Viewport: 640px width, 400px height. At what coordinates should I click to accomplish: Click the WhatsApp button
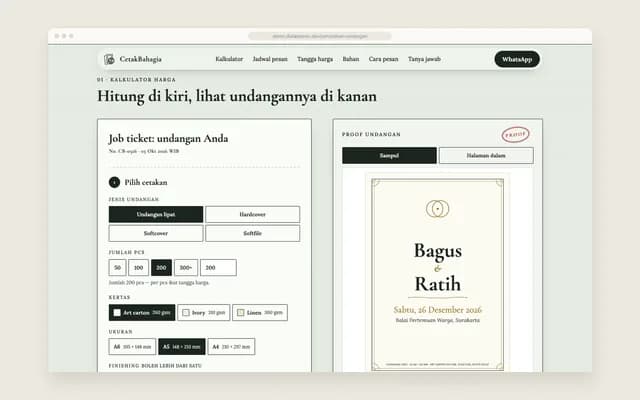click(517, 59)
